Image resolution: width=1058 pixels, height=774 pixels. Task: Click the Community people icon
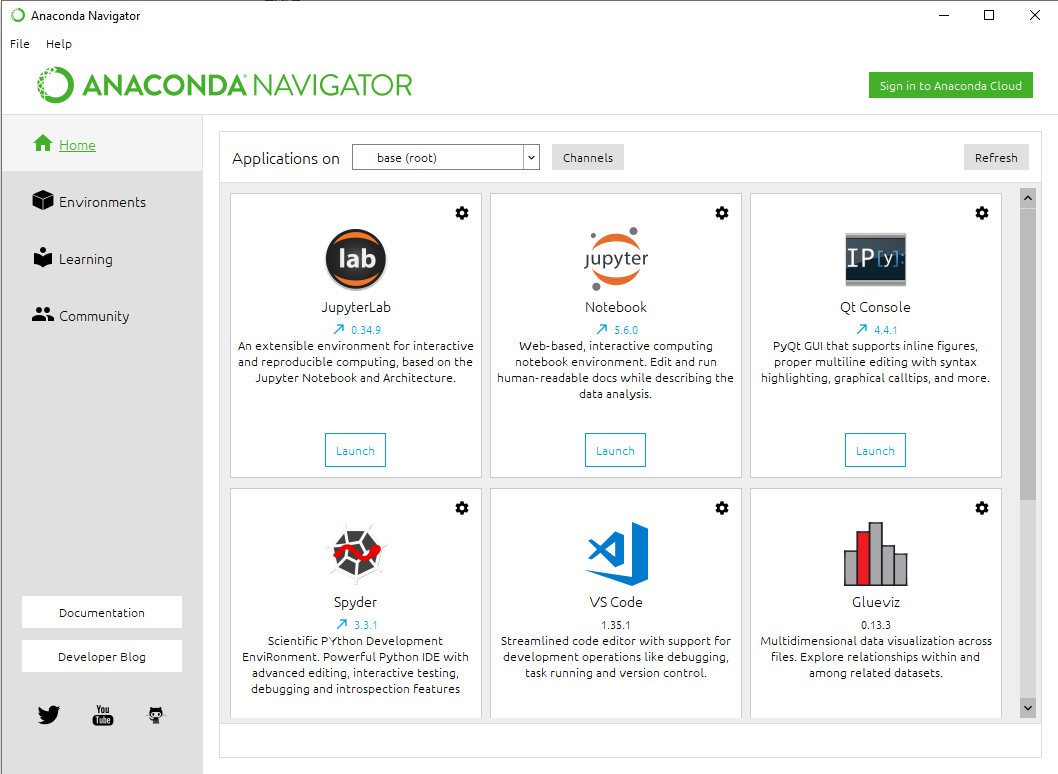43,314
